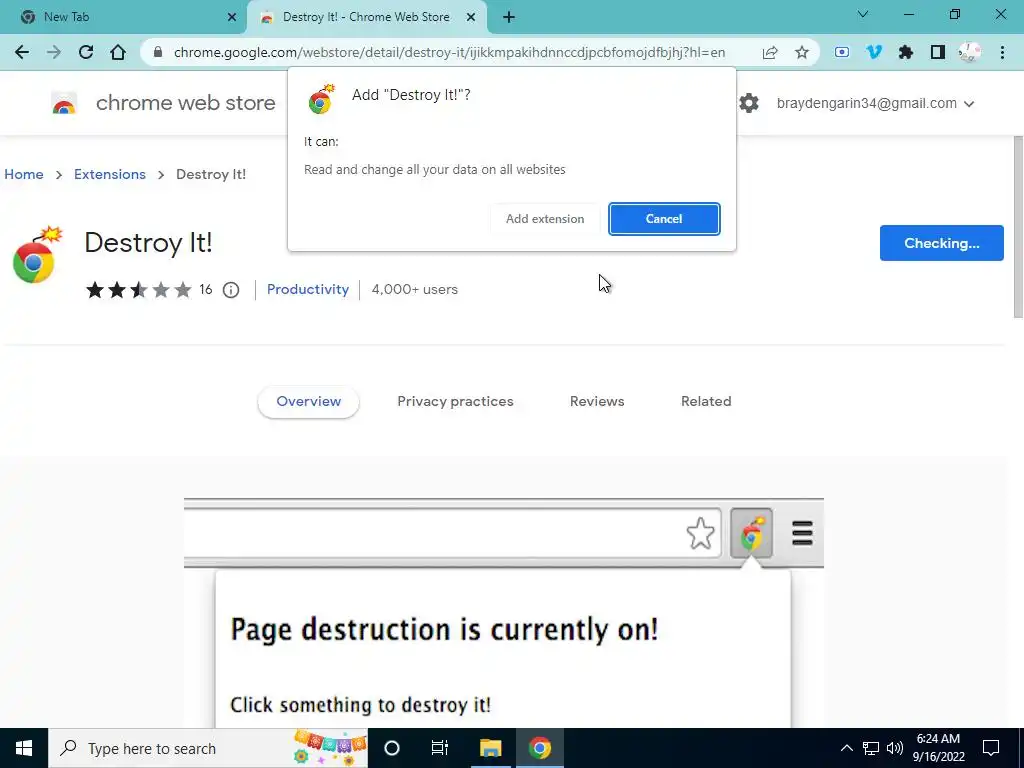Image resolution: width=1024 pixels, height=768 pixels.
Task: Click the Checking... button
Action: [941, 243]
